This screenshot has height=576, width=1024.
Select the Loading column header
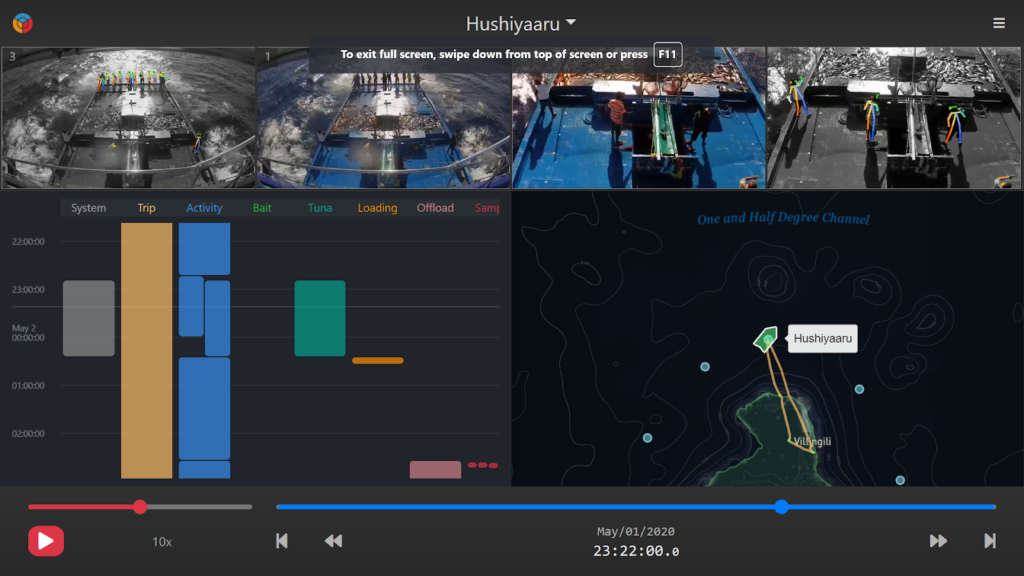377,208
